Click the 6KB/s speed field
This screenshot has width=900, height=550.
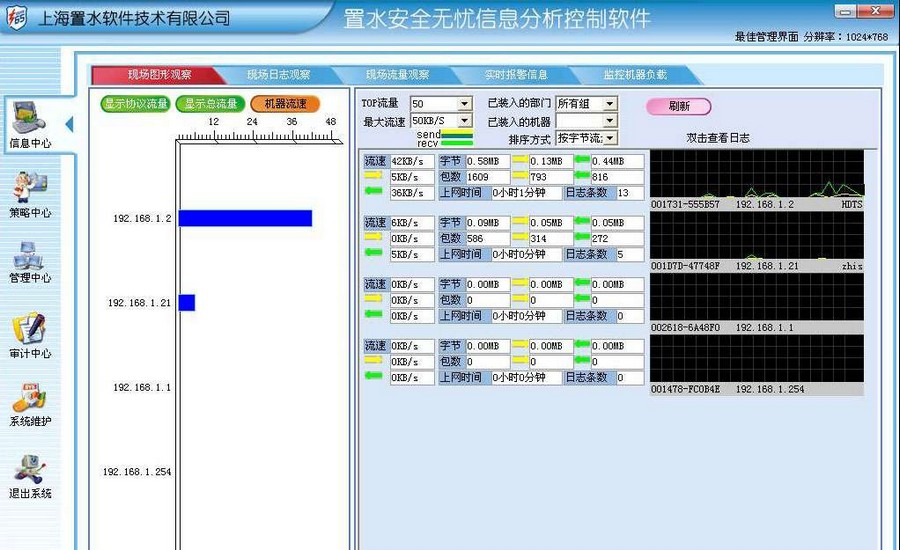[412, 223]
